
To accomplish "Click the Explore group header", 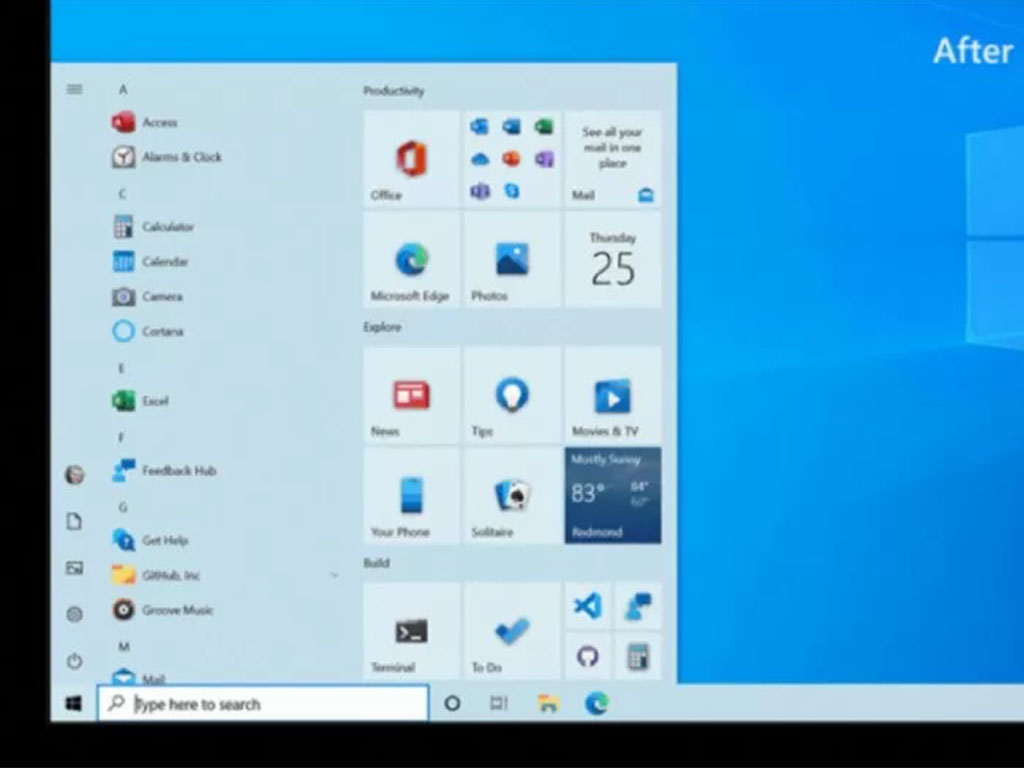I will coord(383,327).
